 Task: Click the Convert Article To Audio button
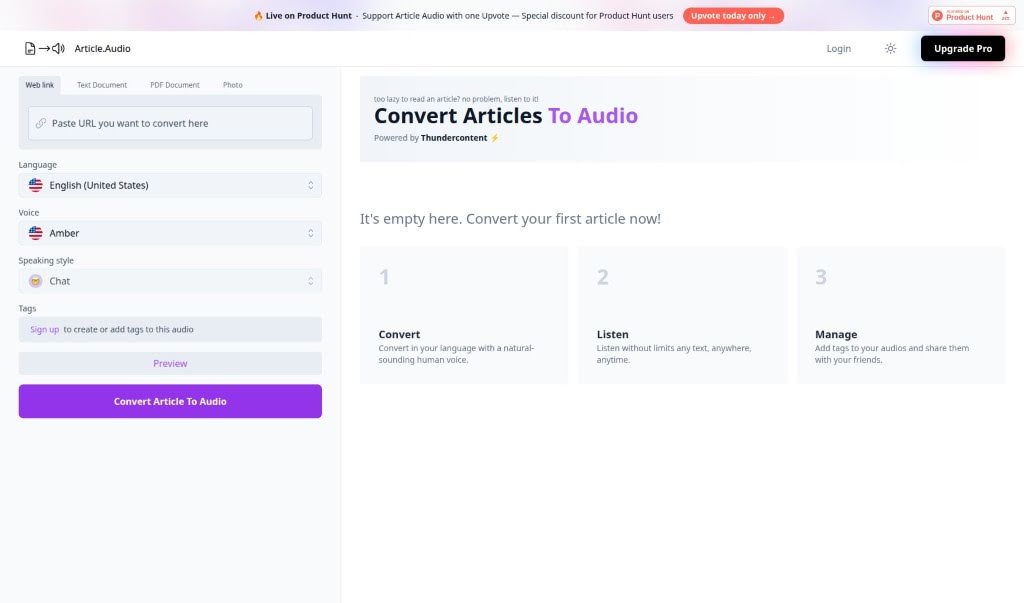coord(170,400)
